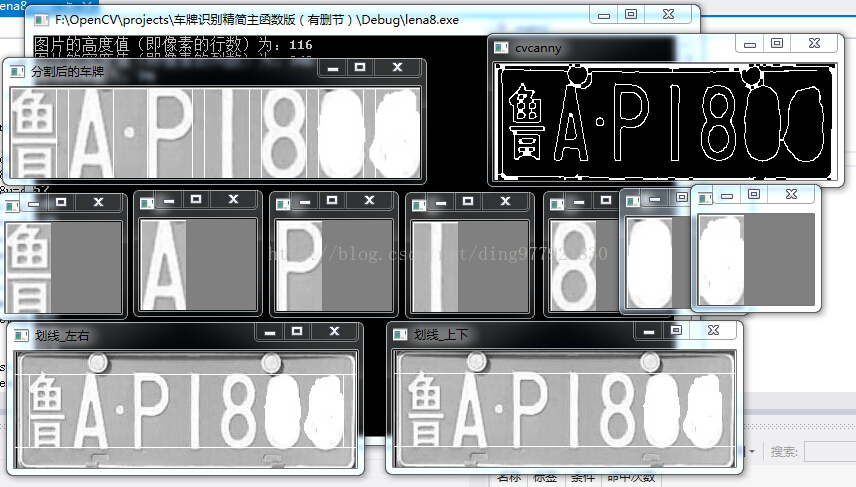Minimize the 8 character window
The width and height of the screenshot is (856, 487).
click(x=579, y=201)
